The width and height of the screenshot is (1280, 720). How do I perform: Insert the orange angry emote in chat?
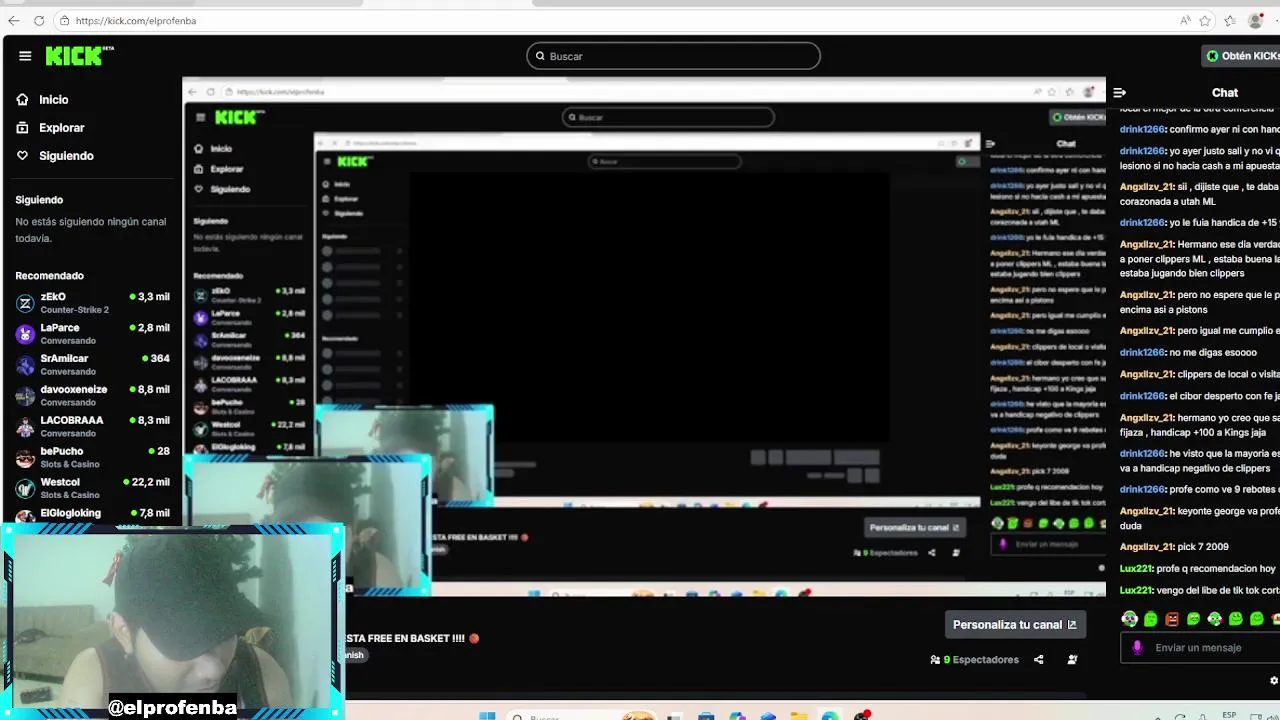1172,619
